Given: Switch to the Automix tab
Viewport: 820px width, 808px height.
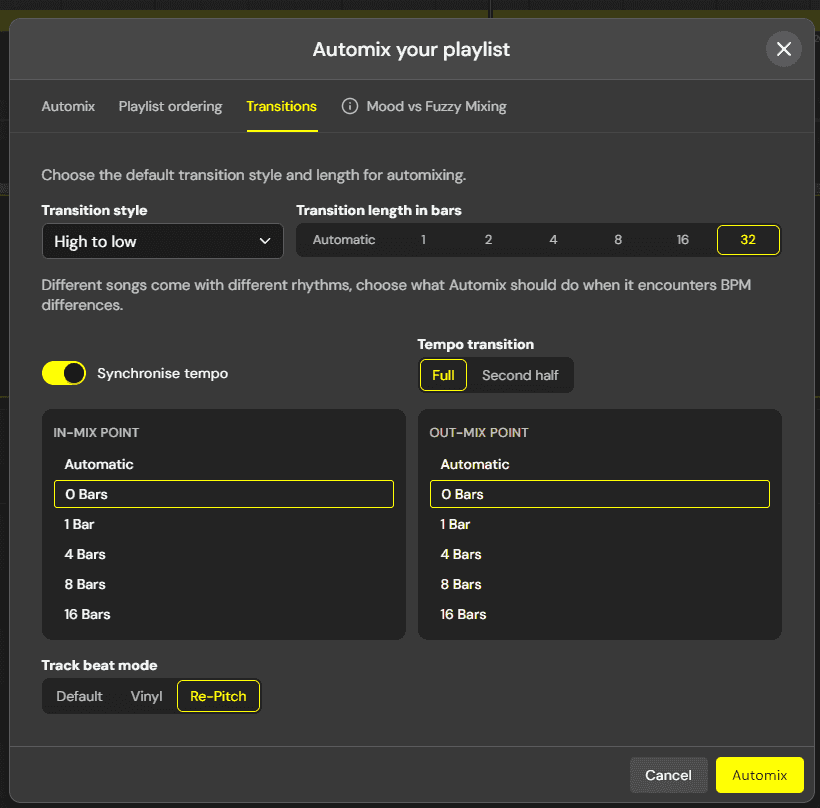Looking at the screenshot, I should pos(68,106).
